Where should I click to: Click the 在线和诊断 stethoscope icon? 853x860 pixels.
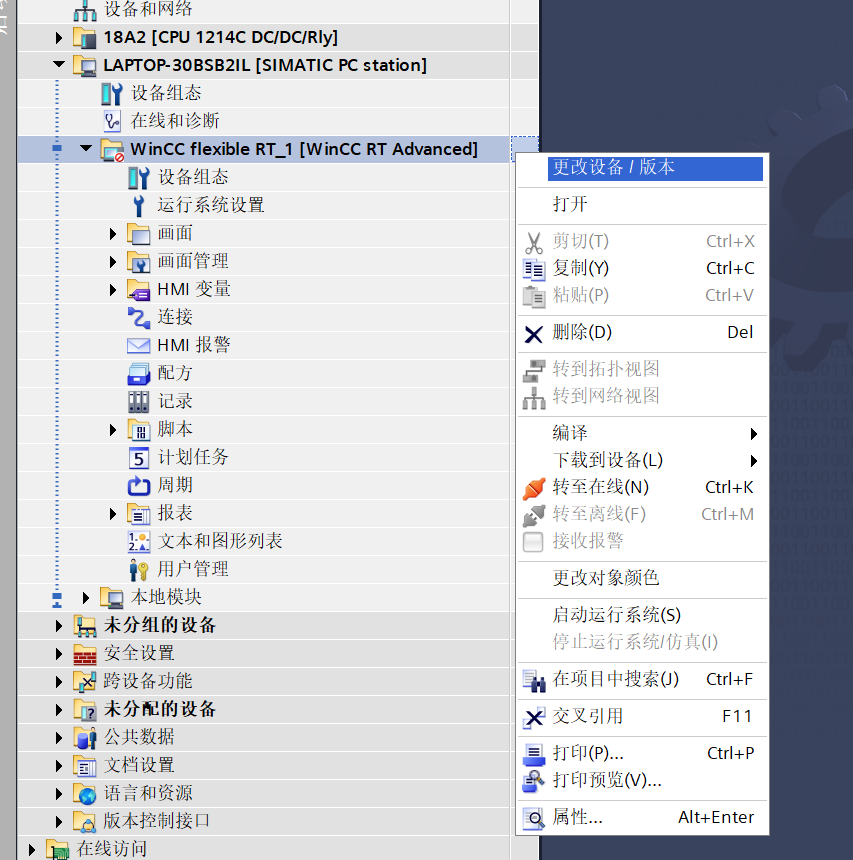(x=112, y=121)
